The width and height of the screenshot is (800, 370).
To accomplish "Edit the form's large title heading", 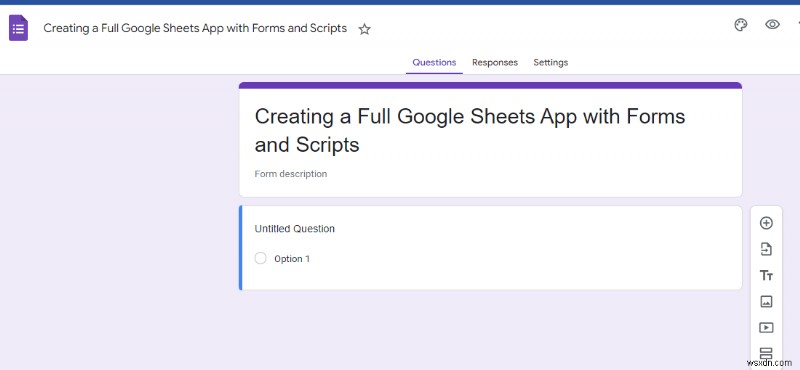I will tap(469, 131).
